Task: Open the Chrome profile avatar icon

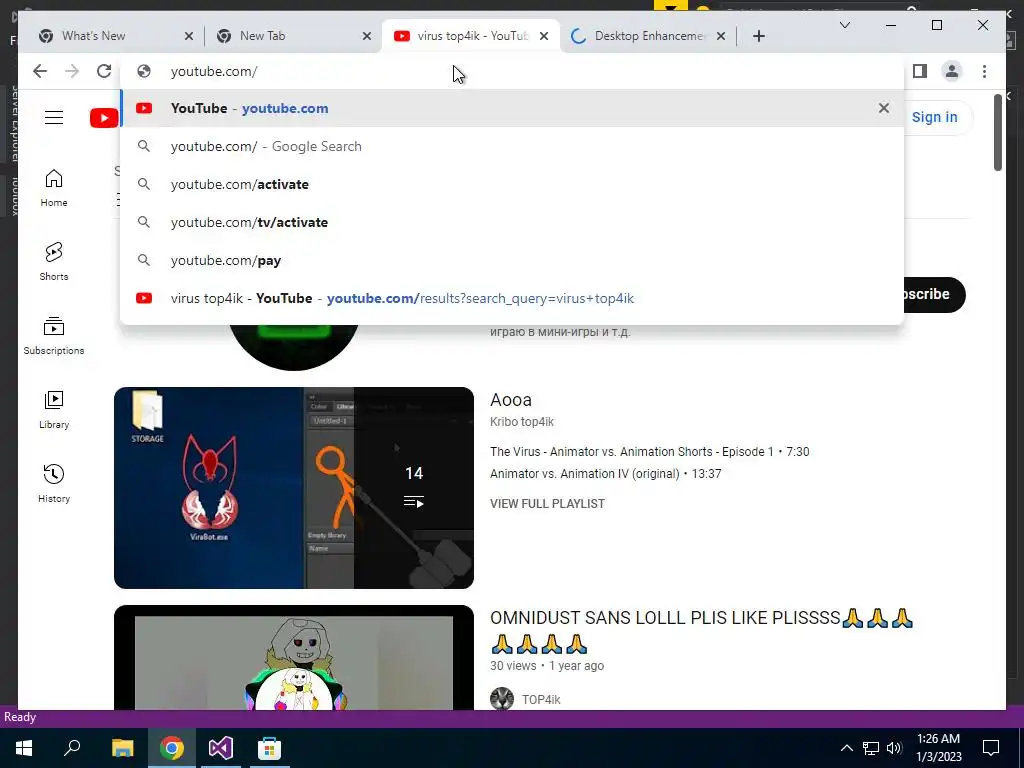Action: point(952,71)
